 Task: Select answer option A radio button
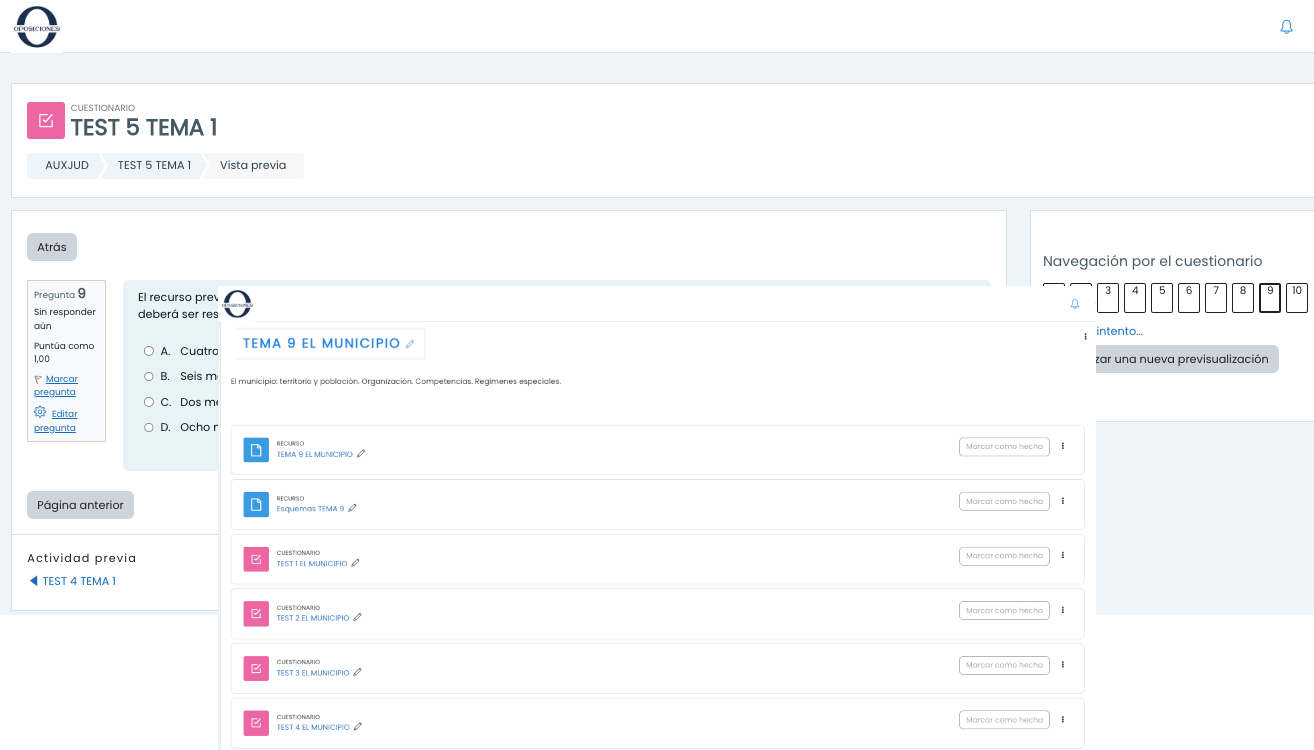[x=149, y=351]
